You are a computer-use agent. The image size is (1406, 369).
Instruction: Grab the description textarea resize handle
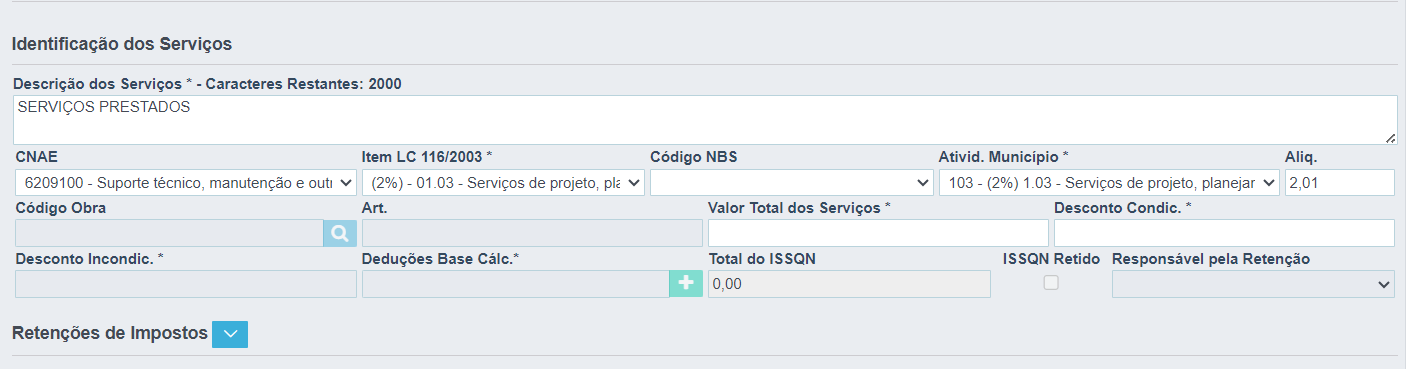[1390, 138]
